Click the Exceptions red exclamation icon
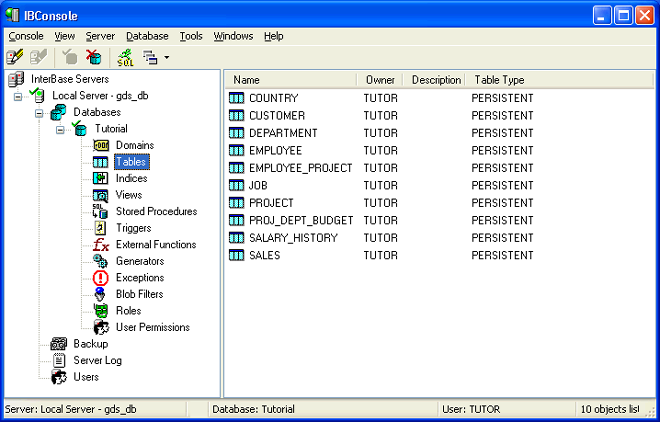Viewport: 660px width, 422px height. [x=101, y=278]
